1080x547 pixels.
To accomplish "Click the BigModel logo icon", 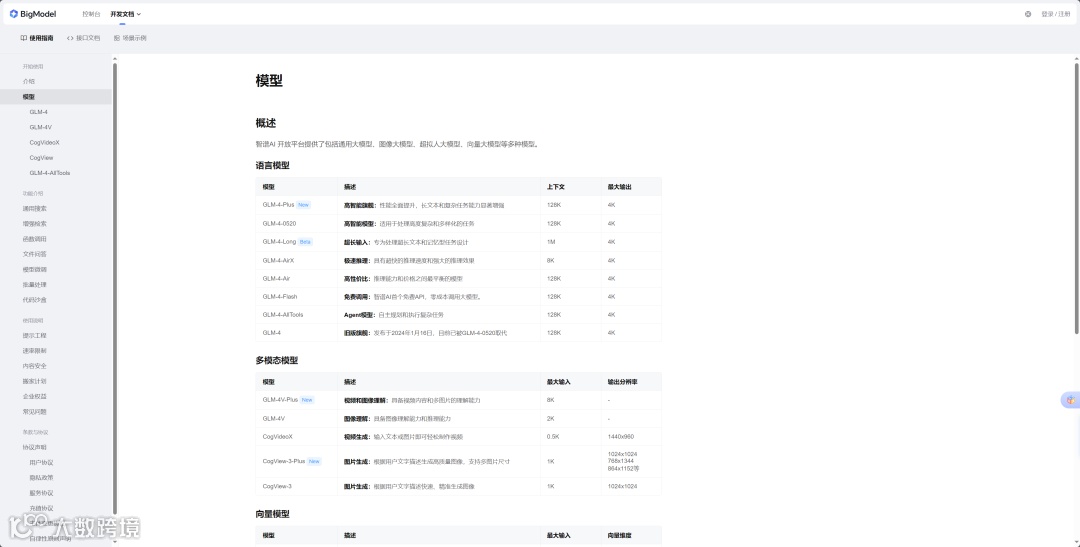I will pos(14,14).
